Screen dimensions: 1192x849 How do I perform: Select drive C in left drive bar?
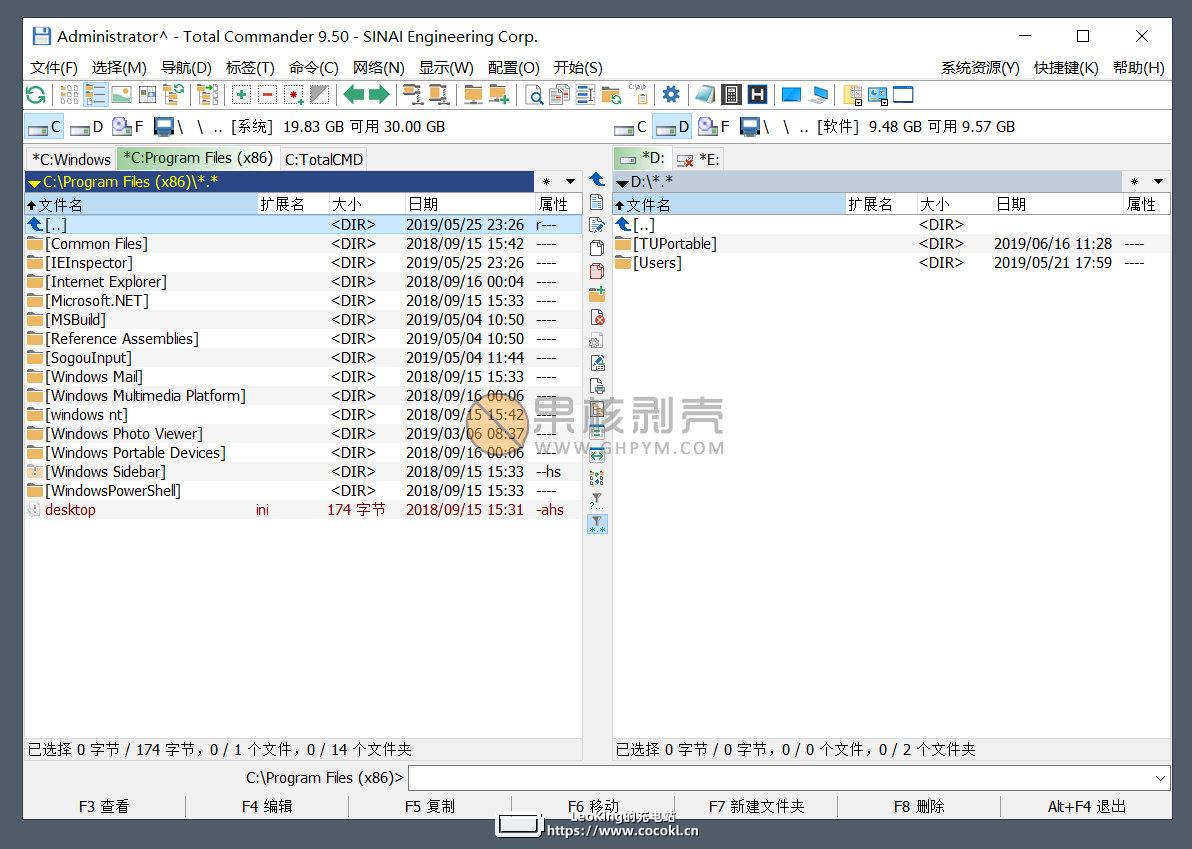44,127
